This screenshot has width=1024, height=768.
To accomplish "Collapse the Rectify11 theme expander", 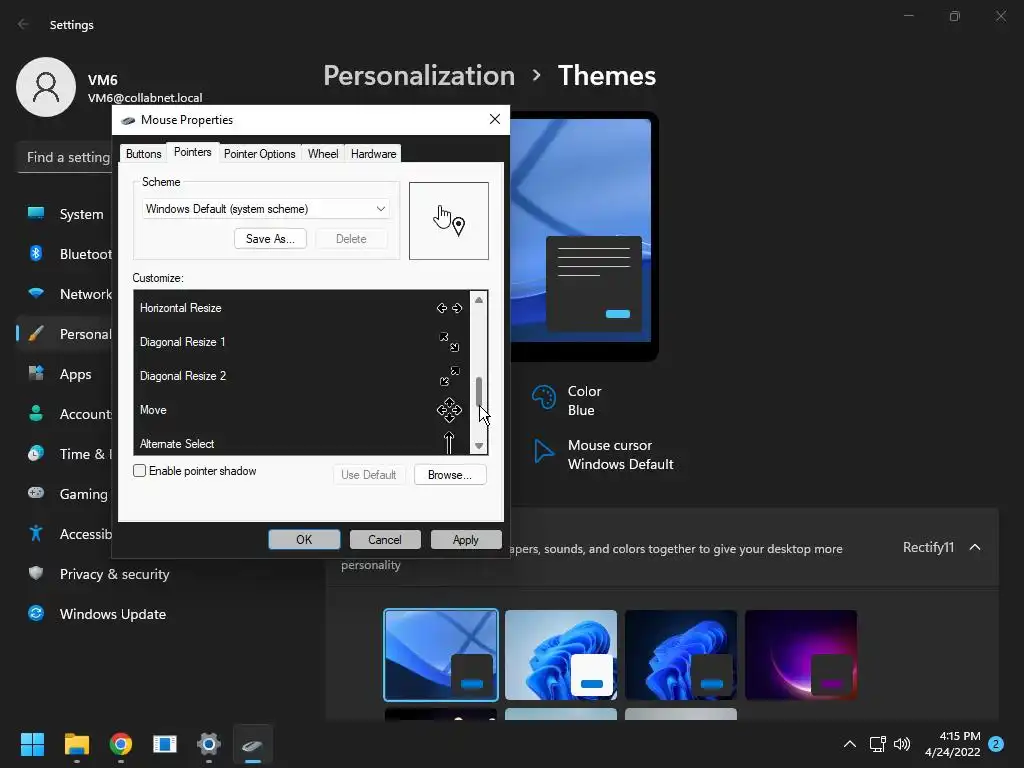I will (x=975, y=547).
